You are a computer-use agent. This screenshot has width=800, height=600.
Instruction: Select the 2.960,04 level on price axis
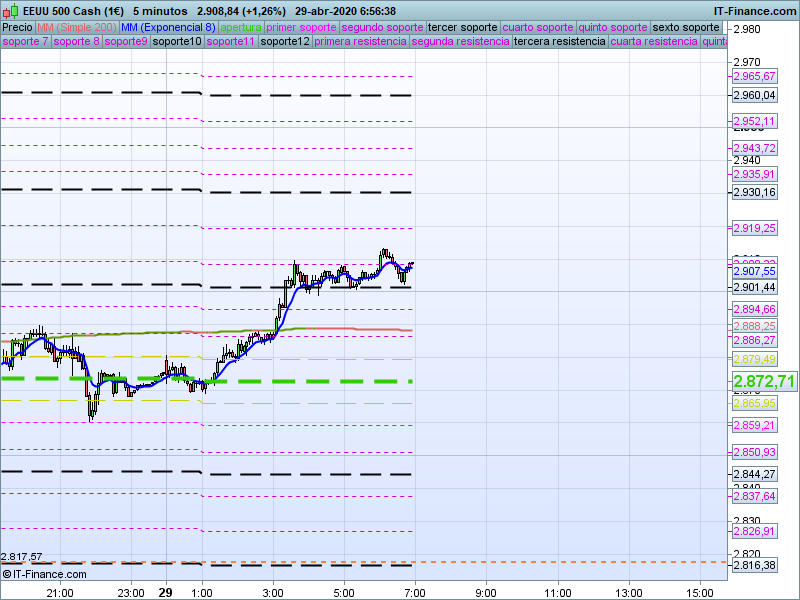coord(754,96)
